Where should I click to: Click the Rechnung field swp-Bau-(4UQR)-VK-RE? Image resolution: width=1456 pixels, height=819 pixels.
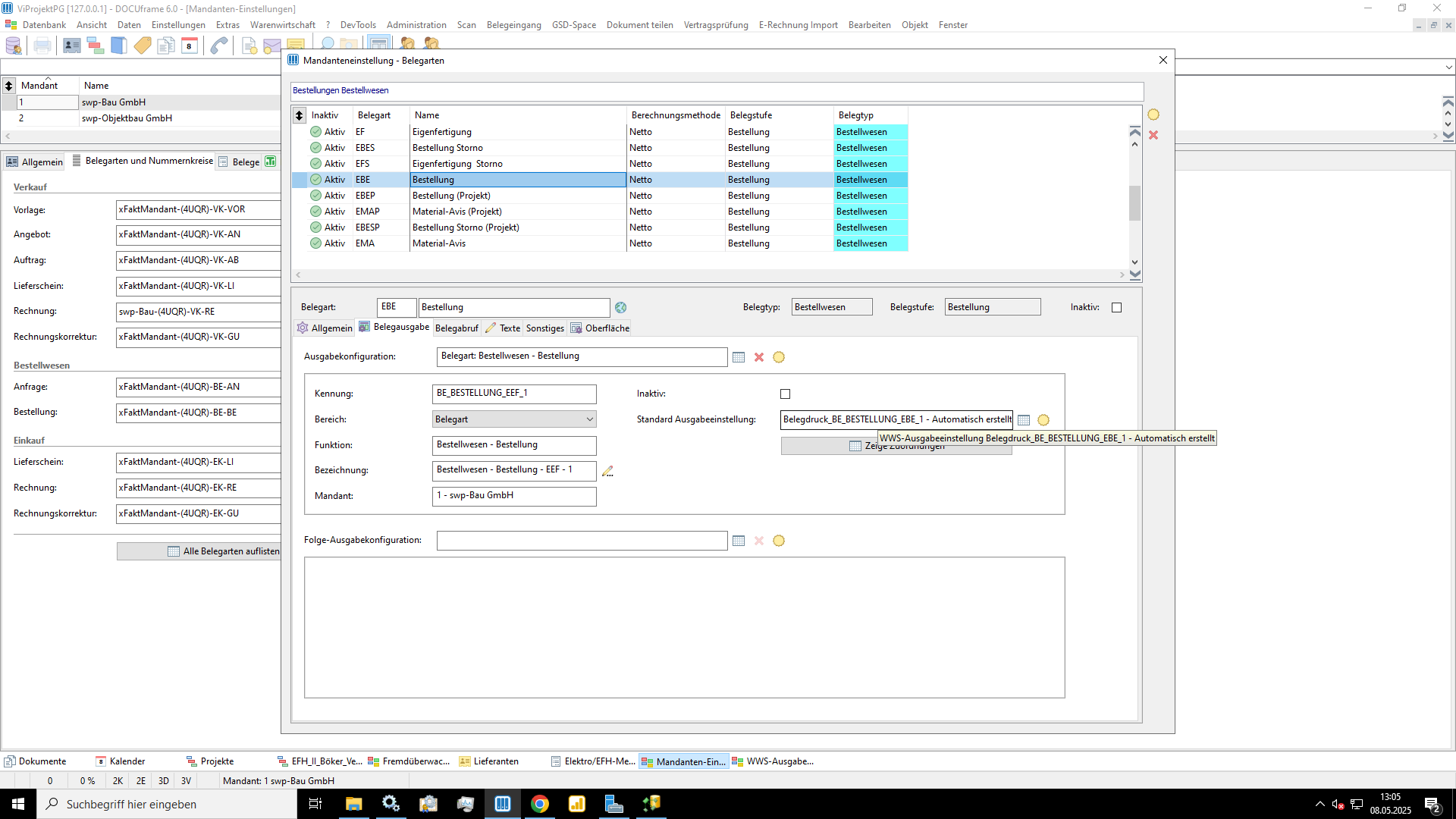[198, 312]
